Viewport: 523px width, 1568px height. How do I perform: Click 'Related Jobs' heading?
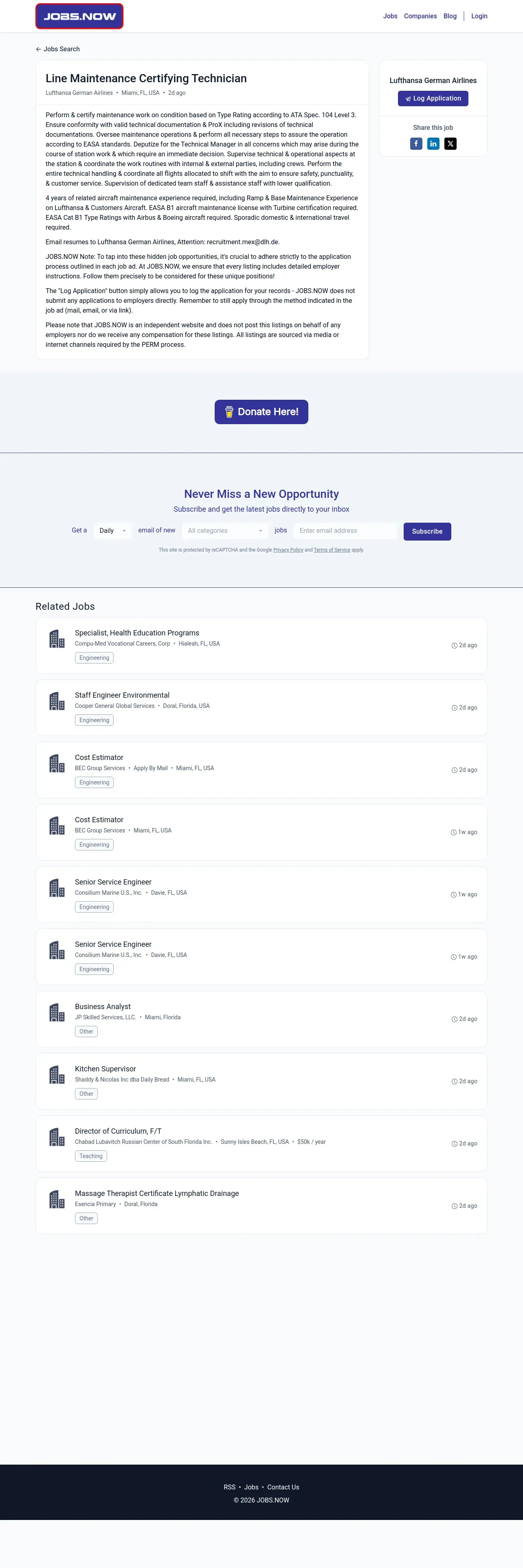click(x=65, y=606)
